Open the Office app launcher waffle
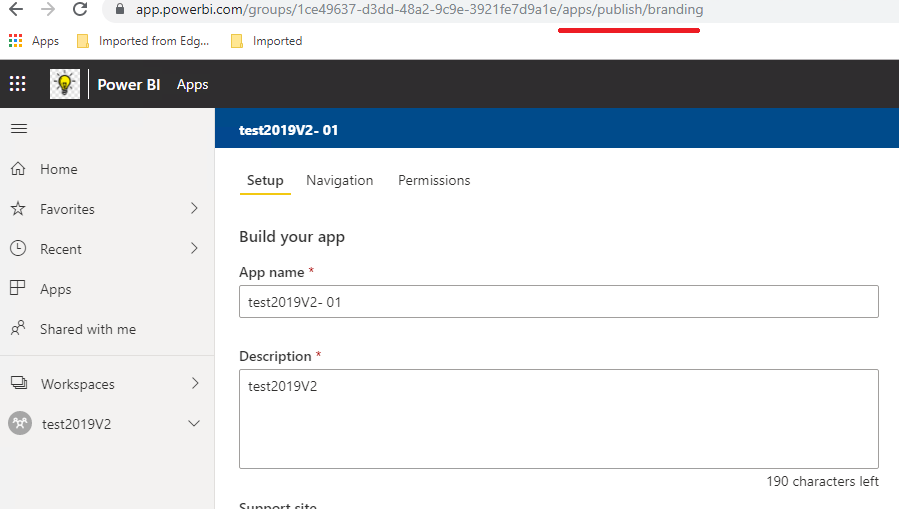899x509 pixels. [x=18, y=84]
